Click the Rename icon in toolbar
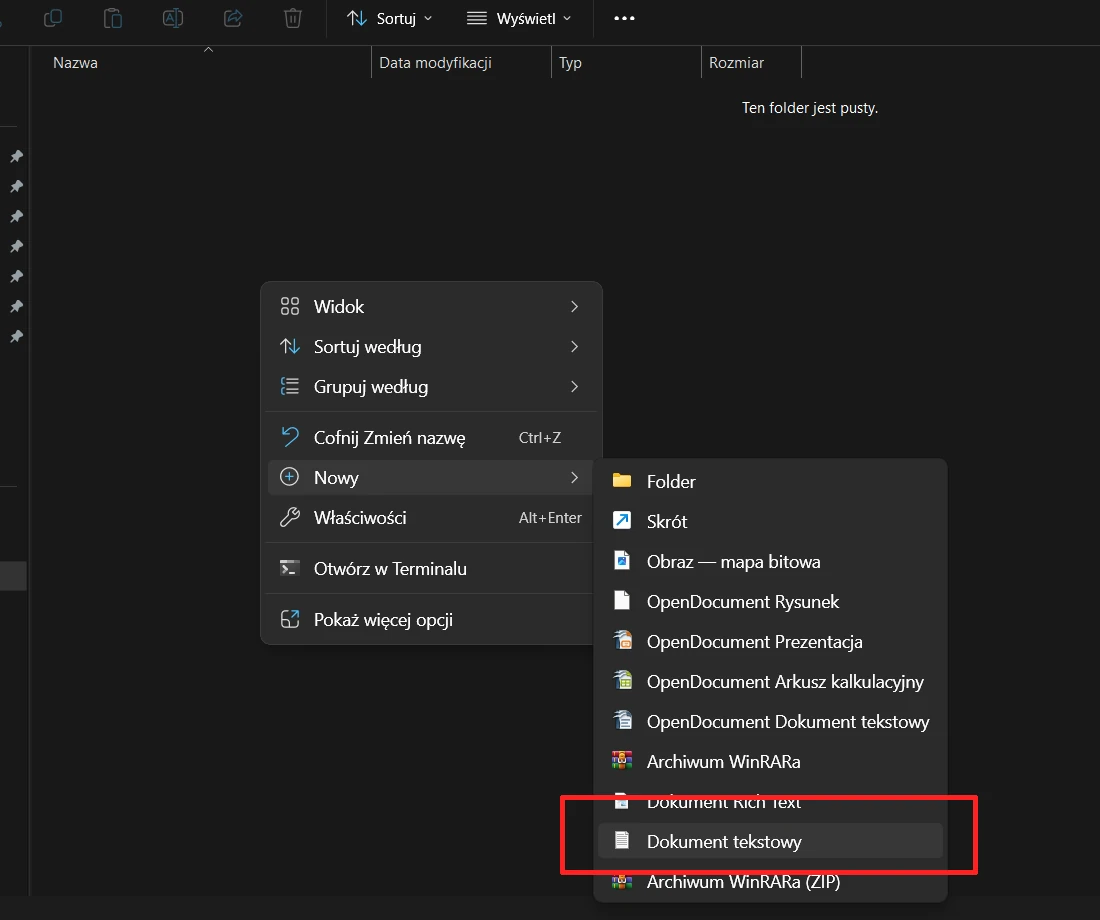The width and height of the screenshot is (1100, 920). 173,18
